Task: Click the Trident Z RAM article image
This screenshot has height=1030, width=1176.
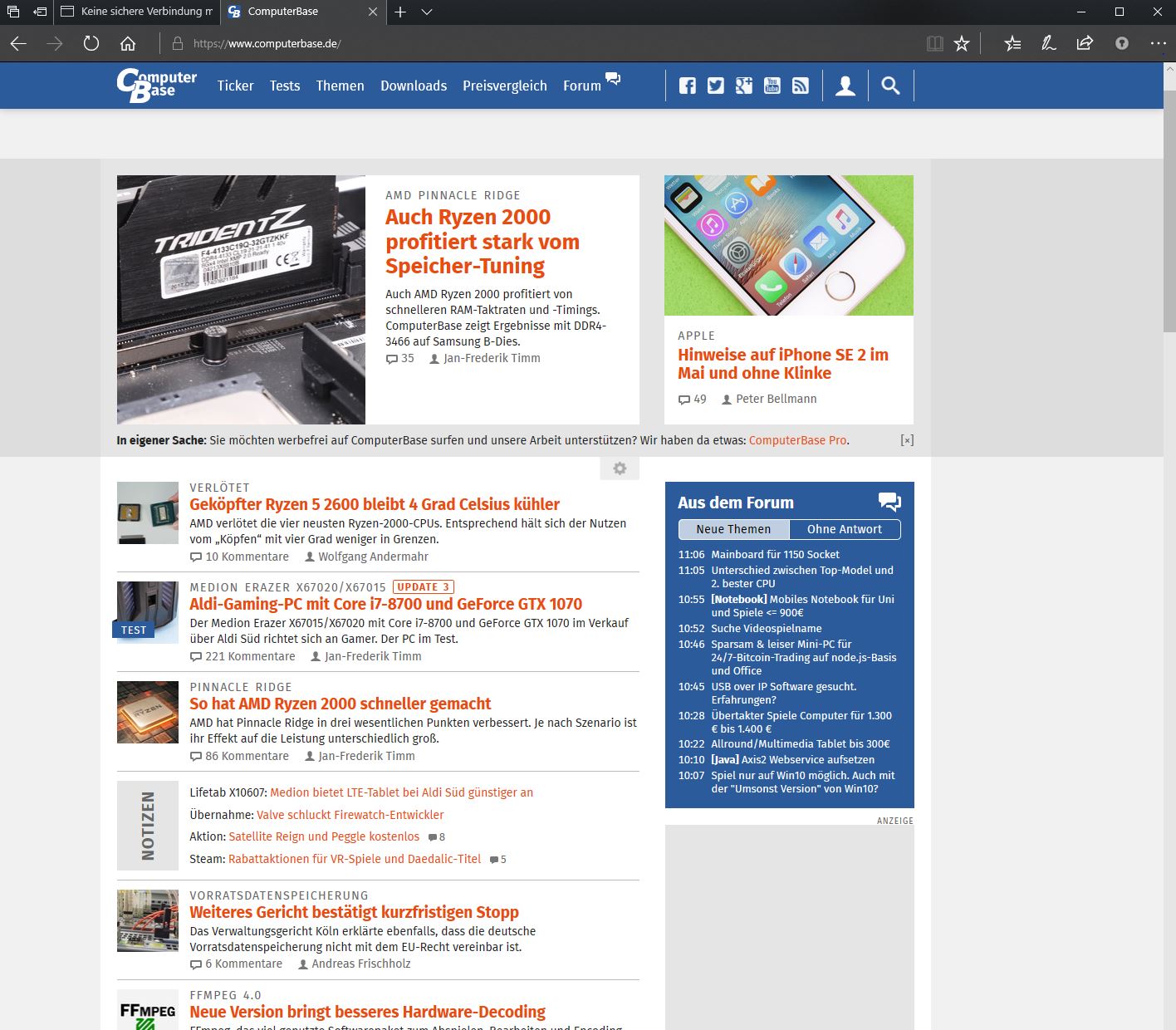Action: pos(241,299)
